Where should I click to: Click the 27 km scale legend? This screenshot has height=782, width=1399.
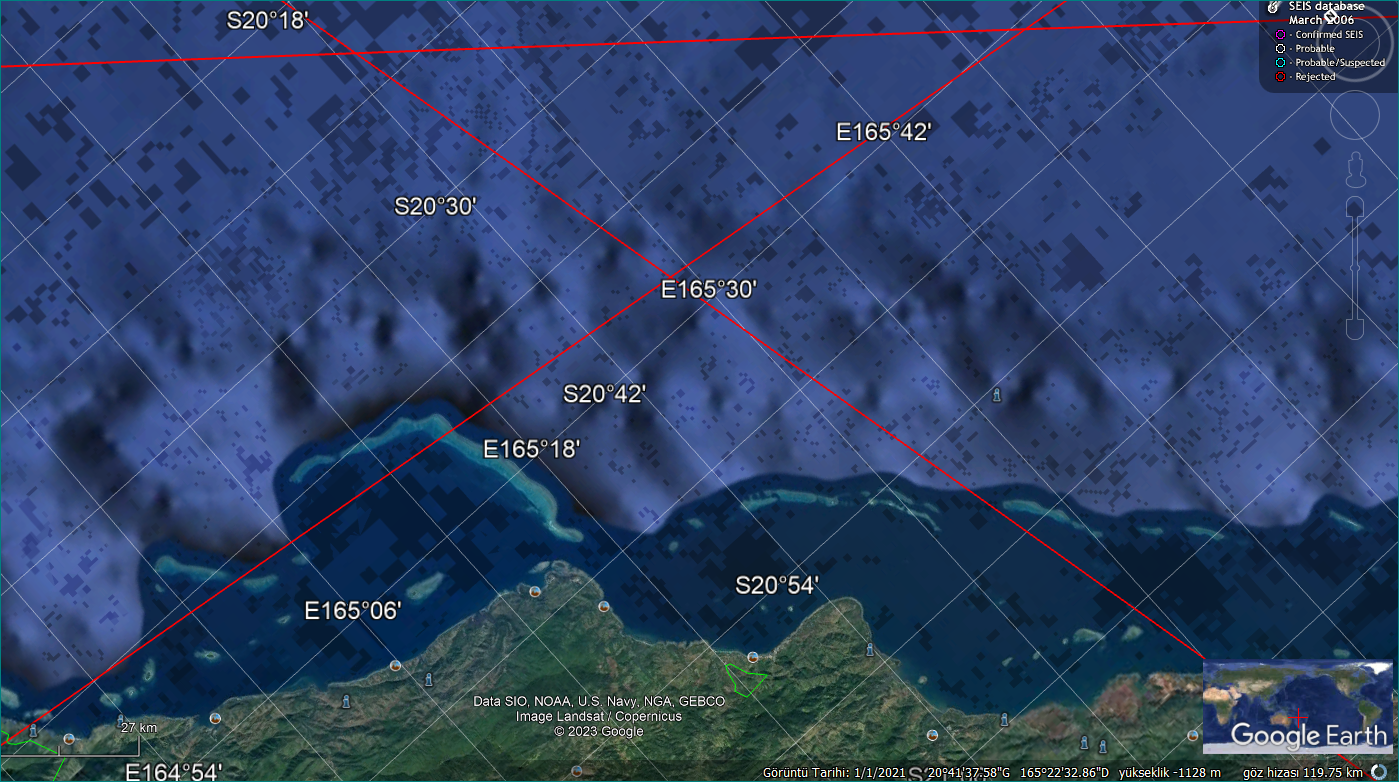[139, 728]
